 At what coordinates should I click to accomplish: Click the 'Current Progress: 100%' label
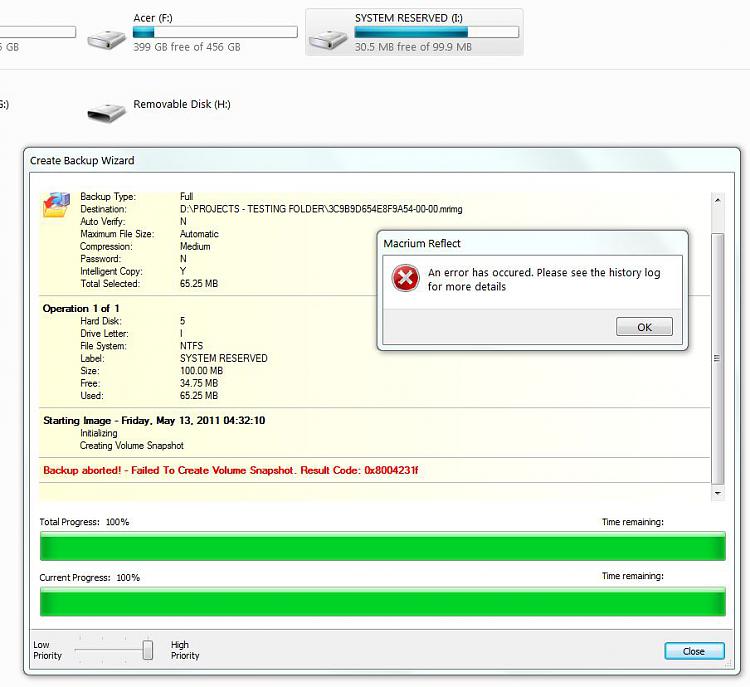click(89, 577)
